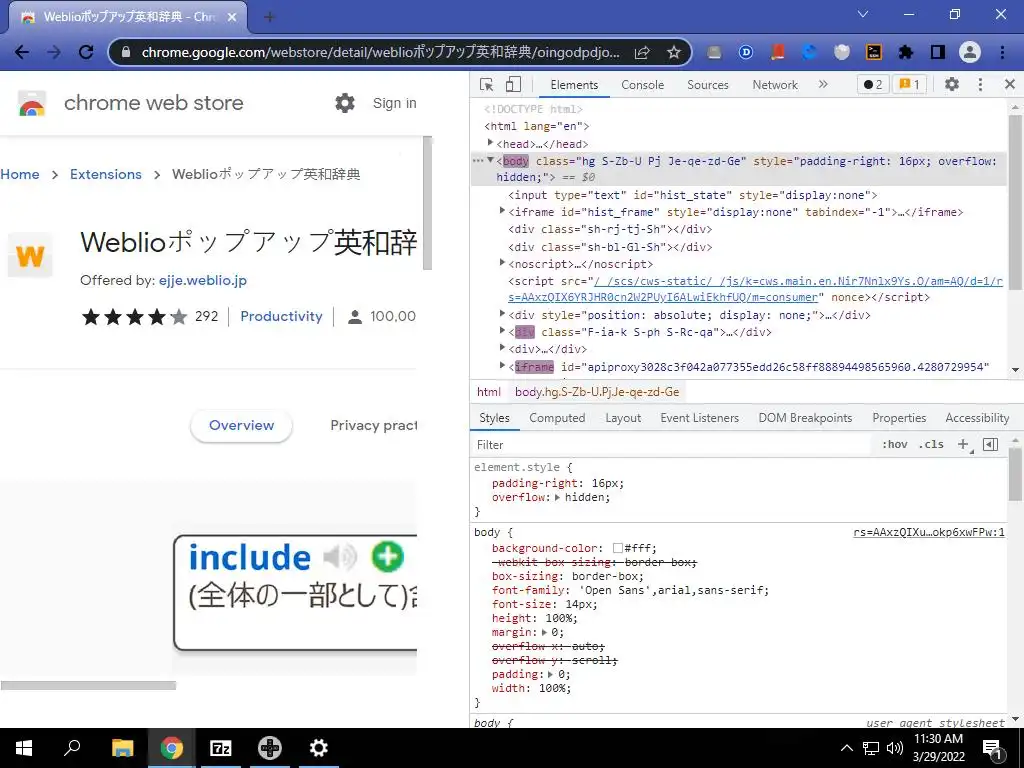The image size is (1024, 768).
Task: Toggle the .cls element classes panel
Action: coord(931,445)
